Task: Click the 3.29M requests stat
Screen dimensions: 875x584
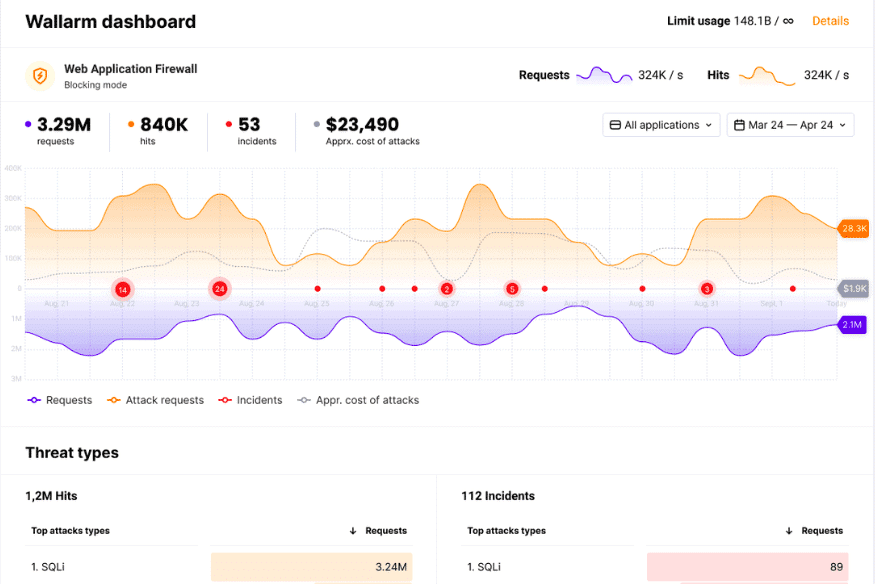Action: [58, 131]
